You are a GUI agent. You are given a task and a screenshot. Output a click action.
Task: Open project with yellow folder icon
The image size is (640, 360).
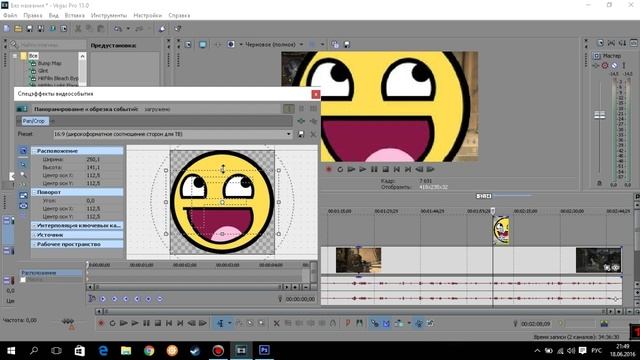click(18, 29)
